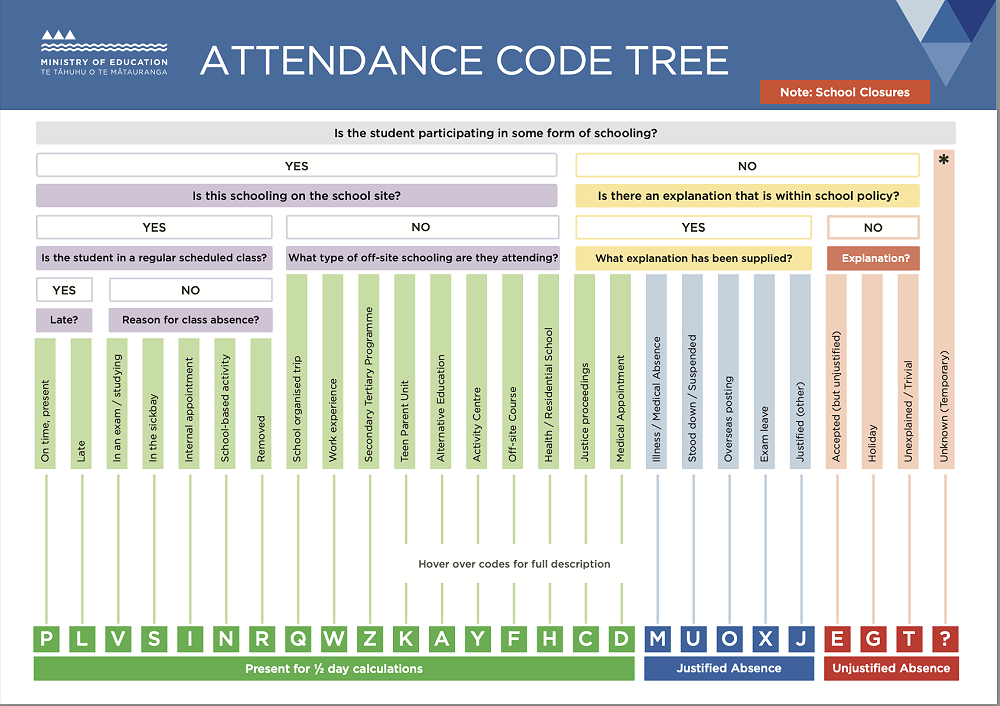Select the red question mark code tile
This screenshot has width=1000, height=706.
(x=945, y=639)
